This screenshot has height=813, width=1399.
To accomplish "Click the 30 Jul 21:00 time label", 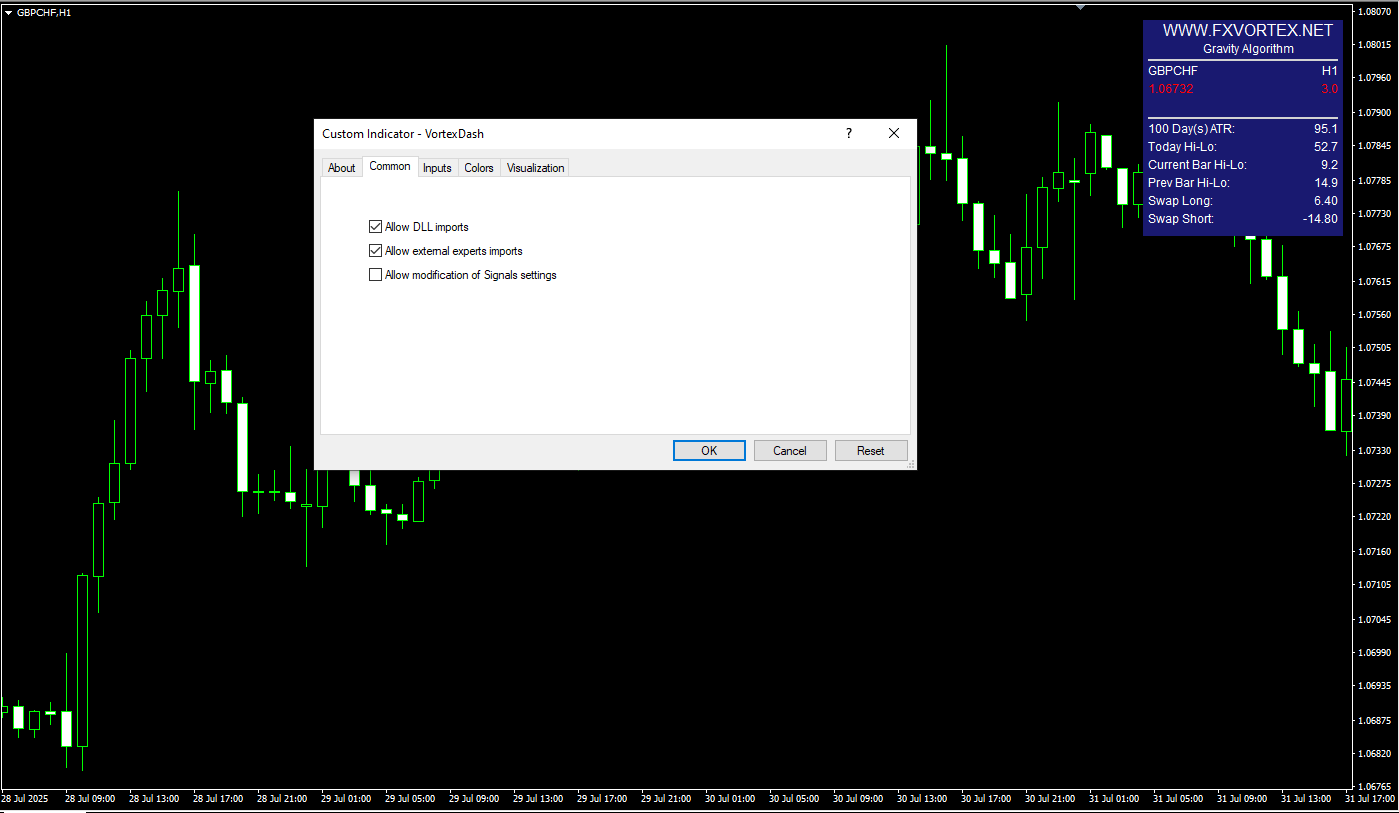I will (x=1050, y=800).
